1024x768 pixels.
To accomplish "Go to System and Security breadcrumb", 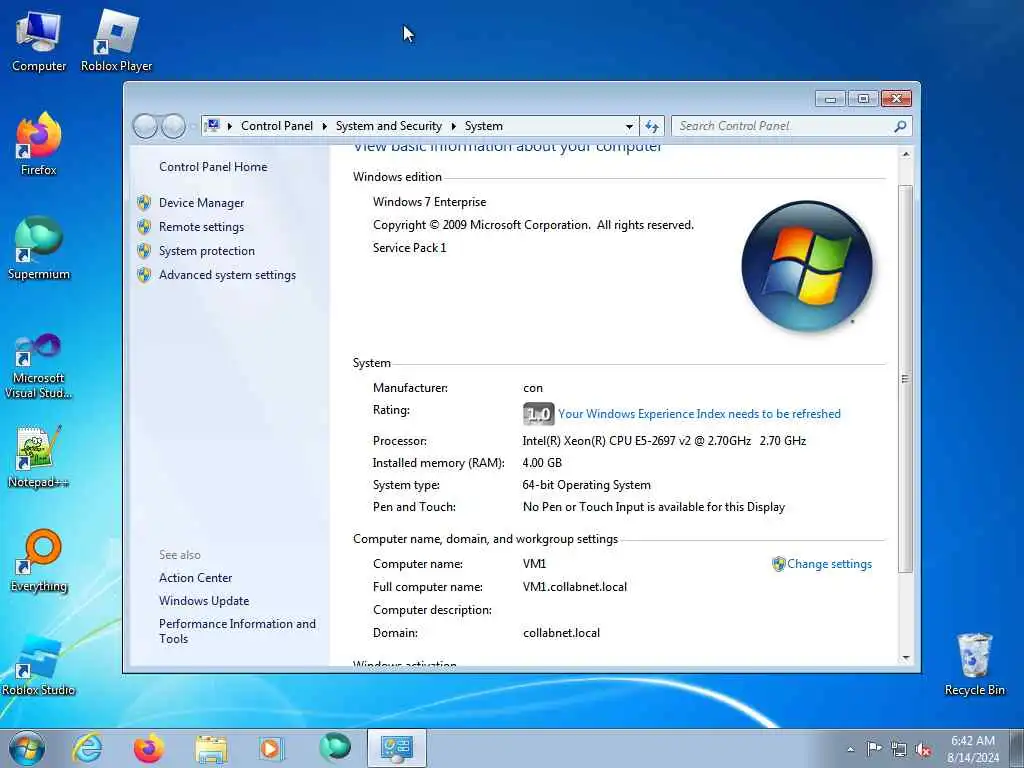I will (x=389, y=126).
